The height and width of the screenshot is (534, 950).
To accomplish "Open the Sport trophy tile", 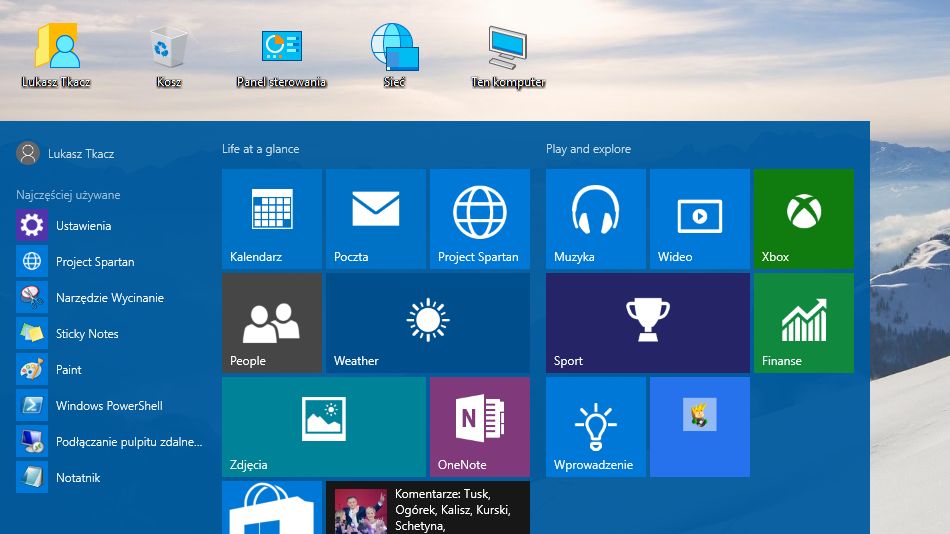I will click(648, 323).
